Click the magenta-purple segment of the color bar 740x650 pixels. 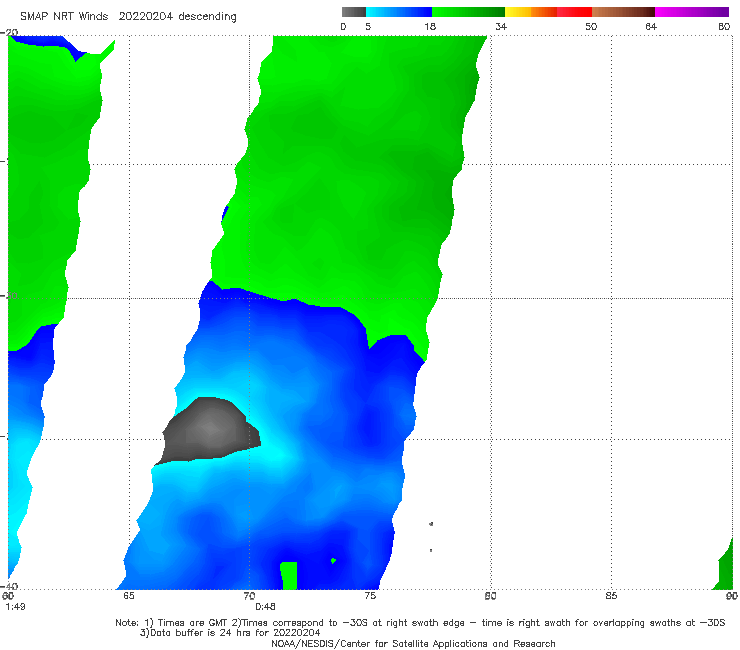pos(692,12)
